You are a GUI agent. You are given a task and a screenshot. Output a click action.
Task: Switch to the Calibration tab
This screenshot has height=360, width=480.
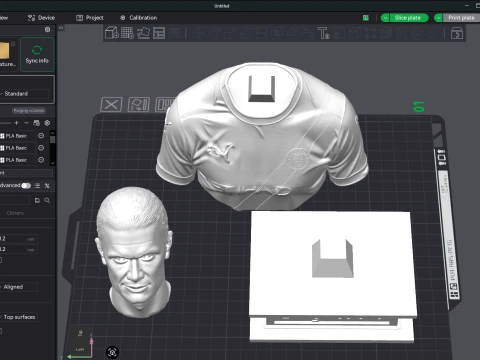138,18
